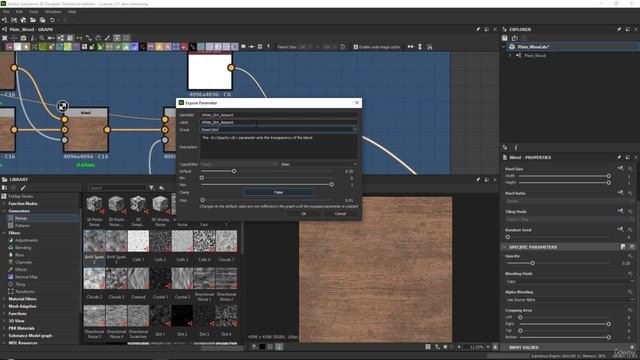Adjust the Step slider in dialog
Screen dimensions: 640x360
(202, 200)
